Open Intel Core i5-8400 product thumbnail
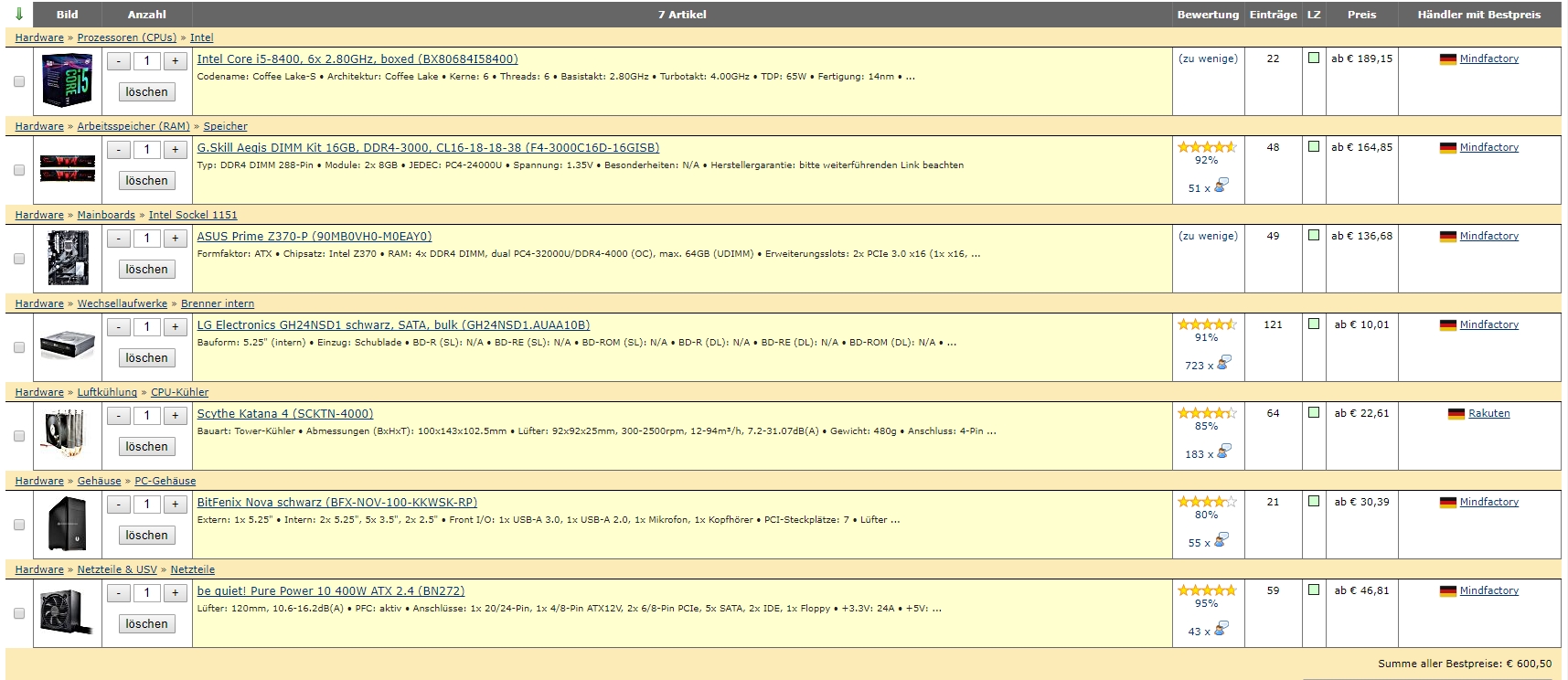Viewport: 1568px width, 680px height. pyautogui.click(x=68, y=81)
